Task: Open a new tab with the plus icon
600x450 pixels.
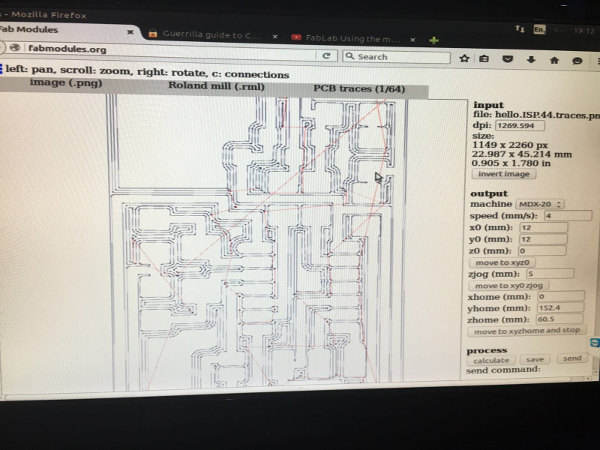Action: click(x=434, y=40)
